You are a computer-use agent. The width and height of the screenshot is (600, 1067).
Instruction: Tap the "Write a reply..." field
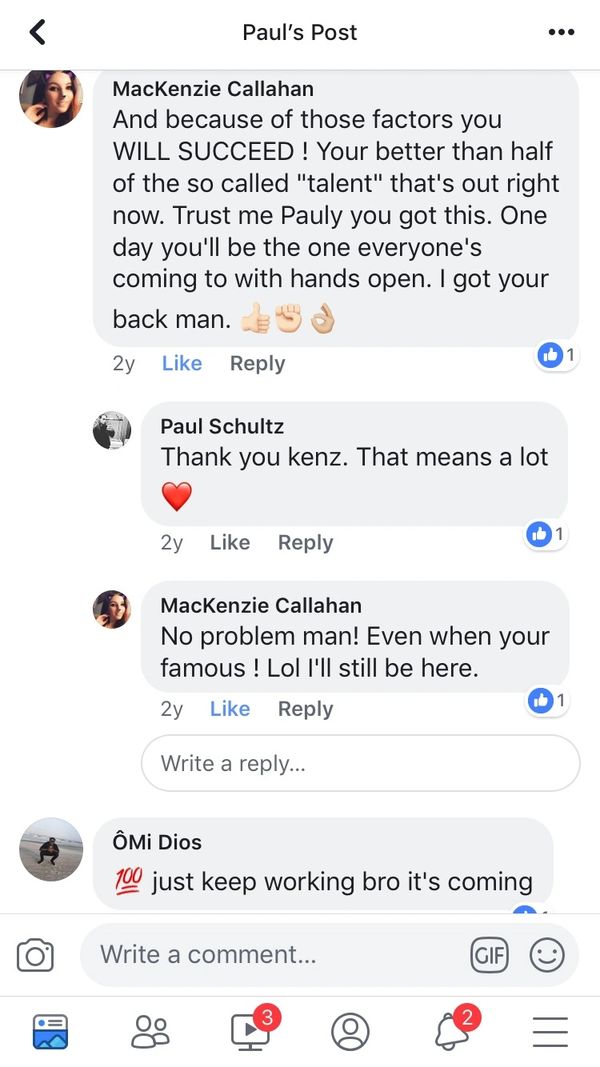(360, 764)
